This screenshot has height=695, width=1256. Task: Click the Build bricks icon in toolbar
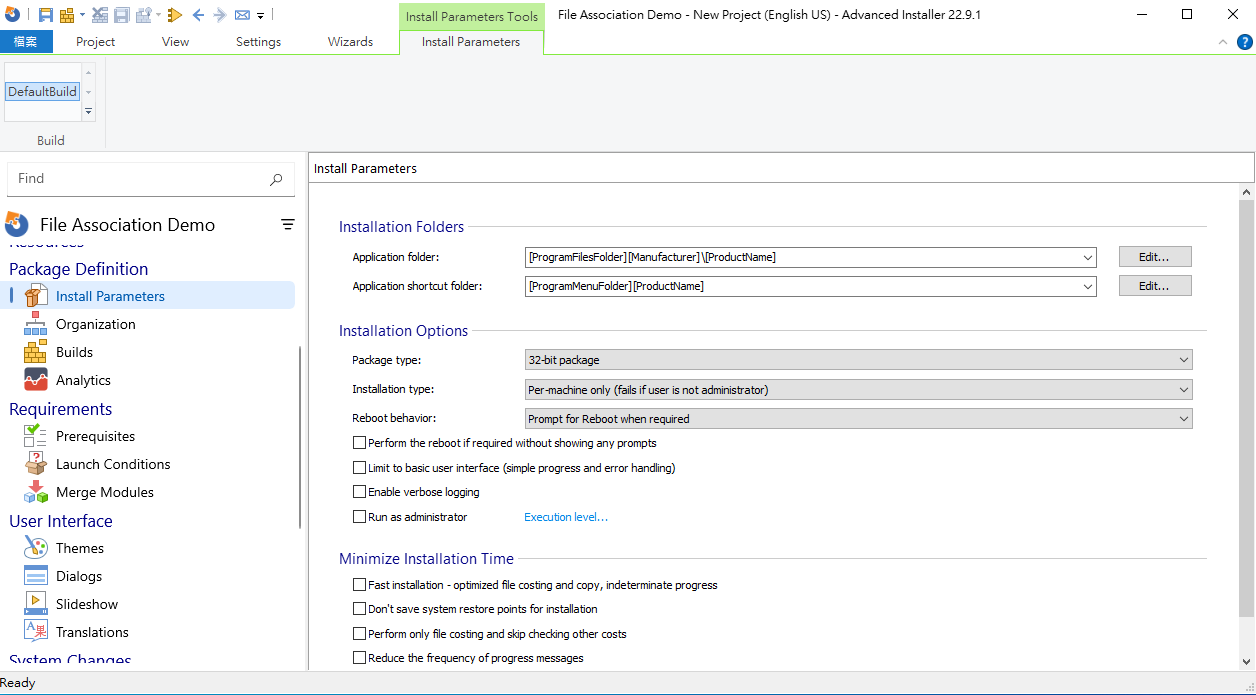click(x=67, y=15)
